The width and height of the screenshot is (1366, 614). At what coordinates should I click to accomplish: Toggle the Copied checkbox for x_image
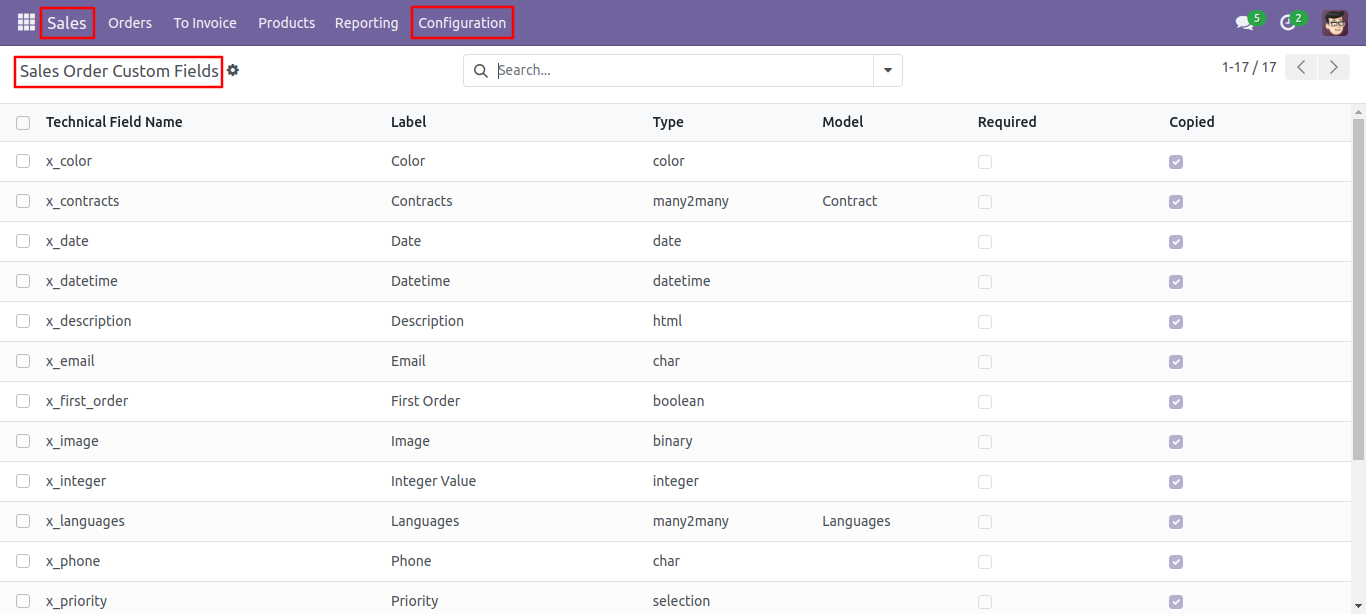(x=1176, y=442)
